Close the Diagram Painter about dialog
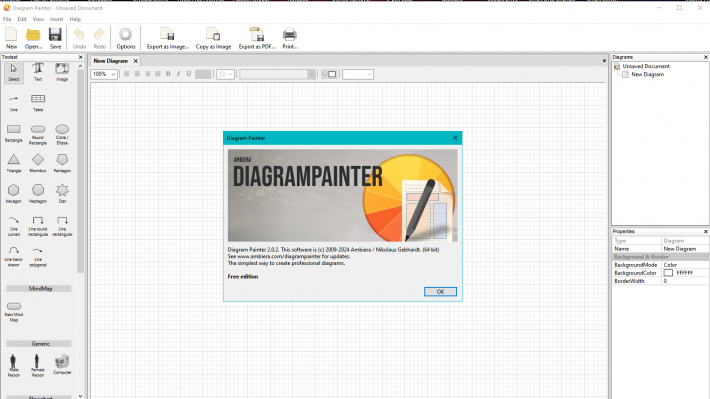710x399 pixels. pyautogui.click(x=455, y=138)
